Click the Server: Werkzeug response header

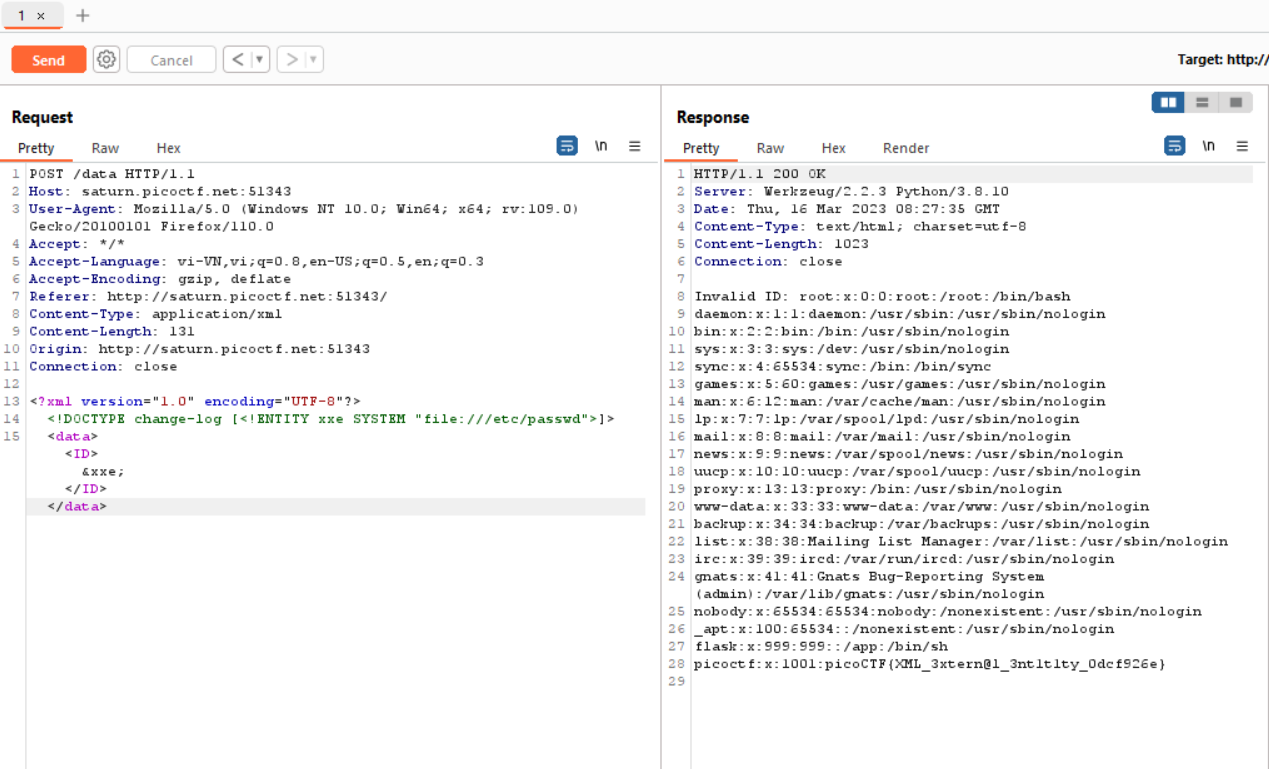pos(851,191)
